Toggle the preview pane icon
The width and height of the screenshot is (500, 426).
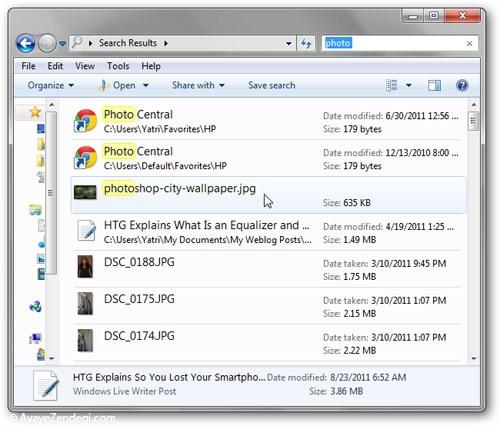tap(434, 86)
